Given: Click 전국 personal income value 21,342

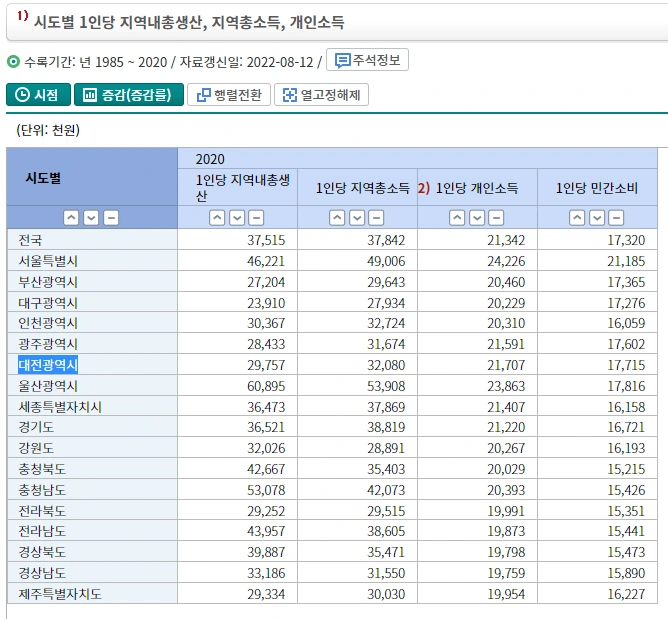Looking at the screenshot, I should click(x=506, y=240).
